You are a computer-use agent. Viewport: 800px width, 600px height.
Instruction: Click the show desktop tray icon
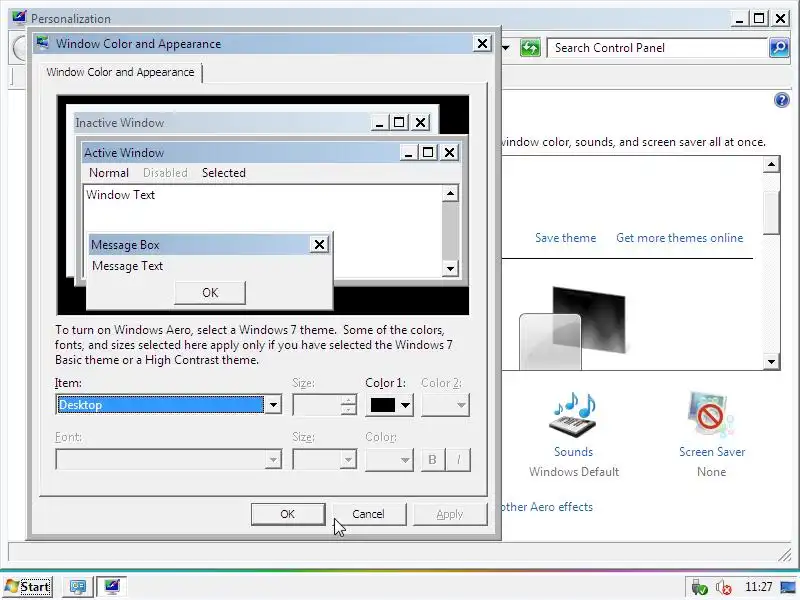(788, 587)
